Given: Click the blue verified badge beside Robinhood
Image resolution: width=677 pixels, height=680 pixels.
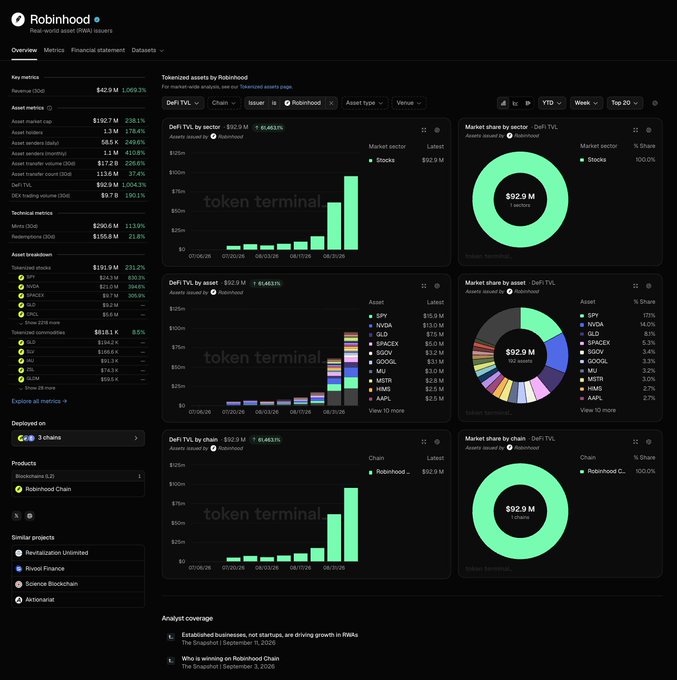Looking at the screenshot, I should [97, 20].
